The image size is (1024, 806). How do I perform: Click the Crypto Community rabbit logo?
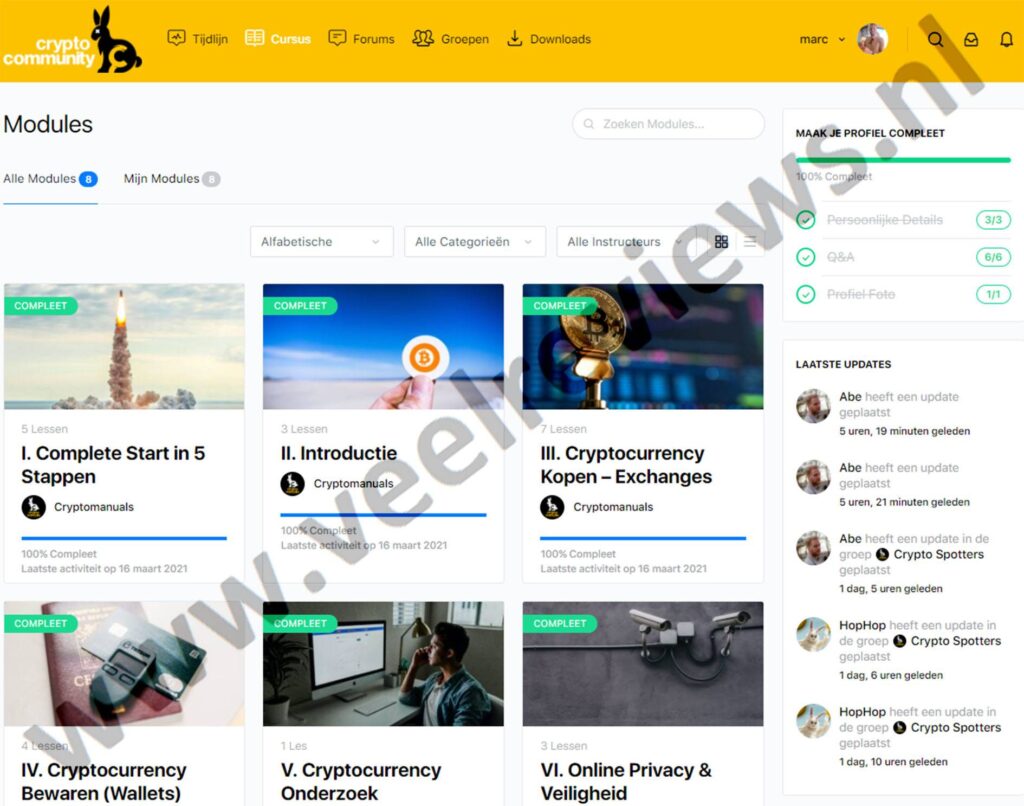tap(72, 42)
